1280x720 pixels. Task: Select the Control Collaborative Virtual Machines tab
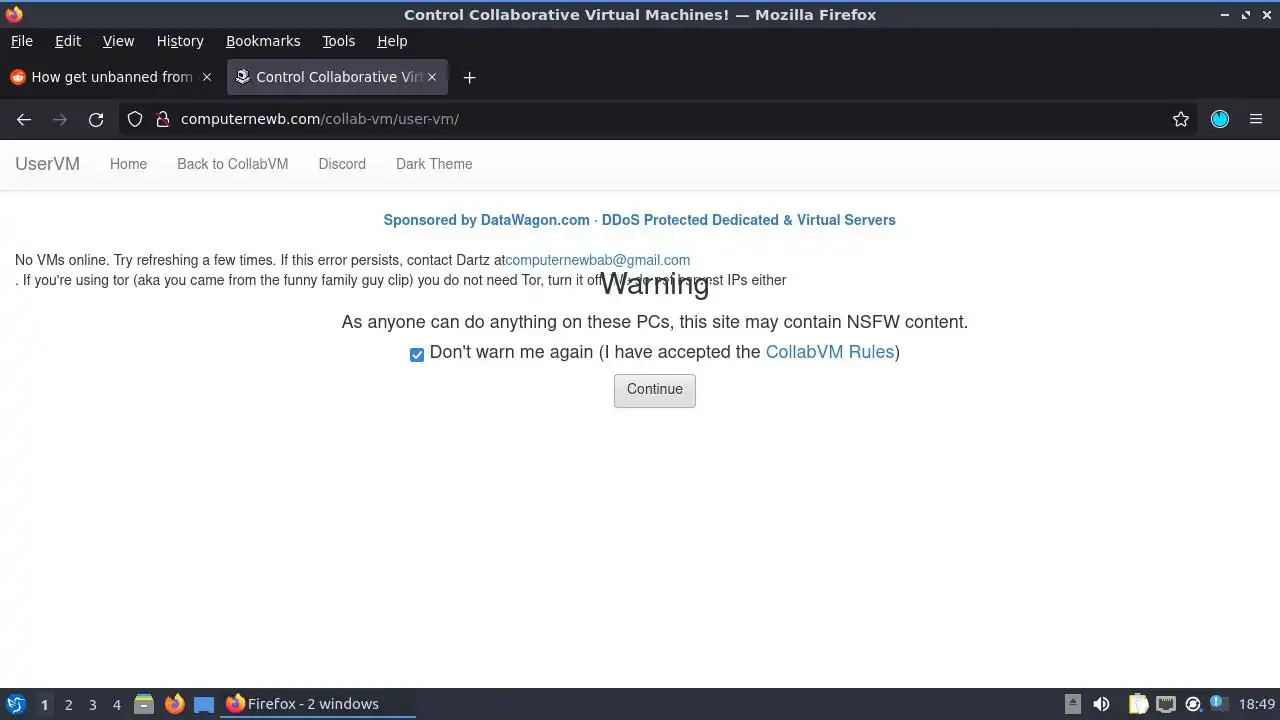pyautogui.click(x=338, y=77)
